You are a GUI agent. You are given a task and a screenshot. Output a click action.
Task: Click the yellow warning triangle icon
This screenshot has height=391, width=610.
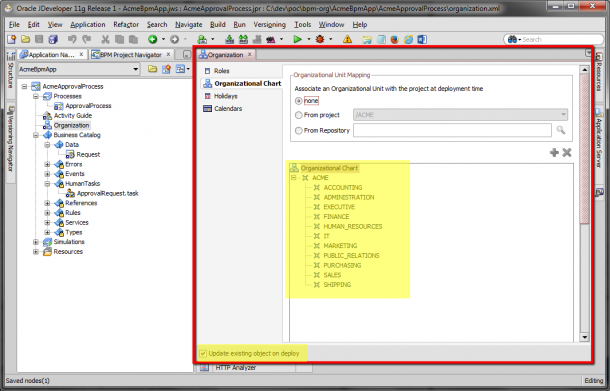tap(347, 39)
